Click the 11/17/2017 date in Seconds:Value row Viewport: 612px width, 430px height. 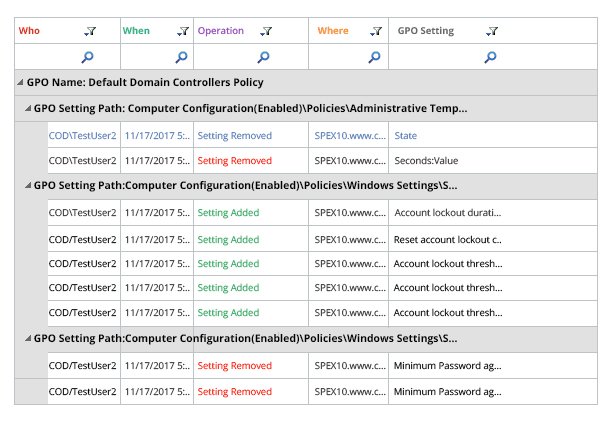157,161
